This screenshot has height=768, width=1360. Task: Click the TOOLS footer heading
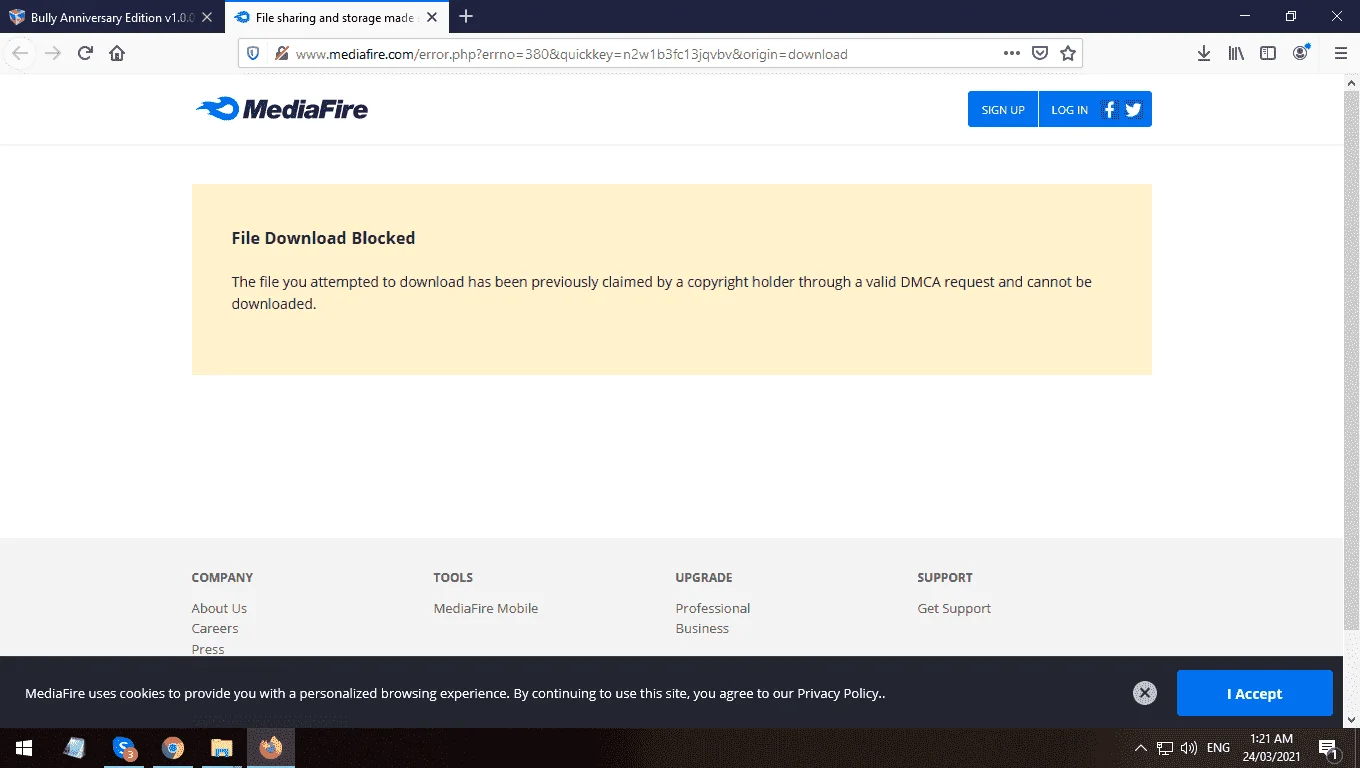pos(453,577)
